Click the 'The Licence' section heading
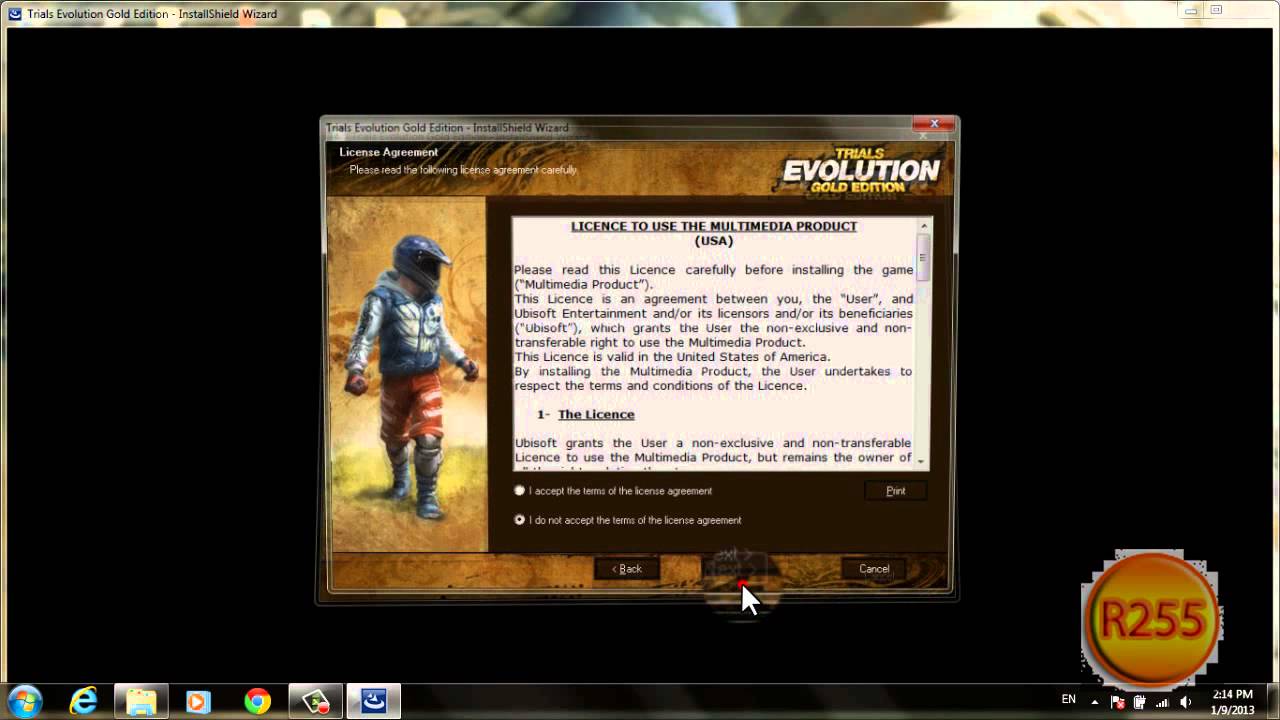 tap(596, 414)
